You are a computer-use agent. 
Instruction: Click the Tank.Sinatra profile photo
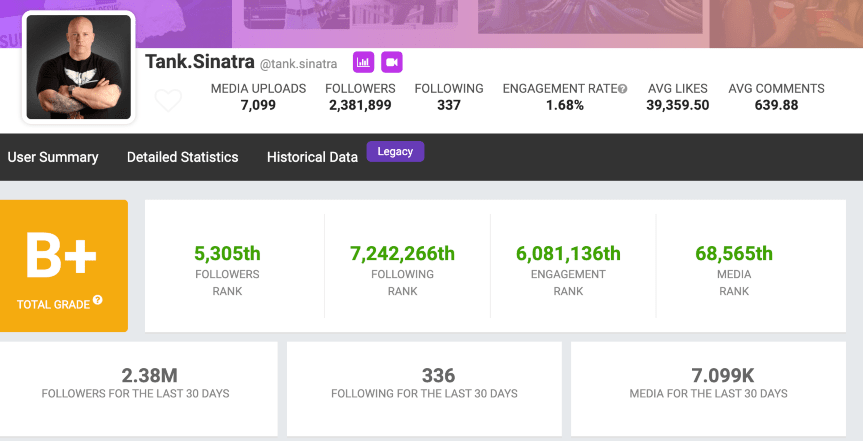tap(78, 67)
